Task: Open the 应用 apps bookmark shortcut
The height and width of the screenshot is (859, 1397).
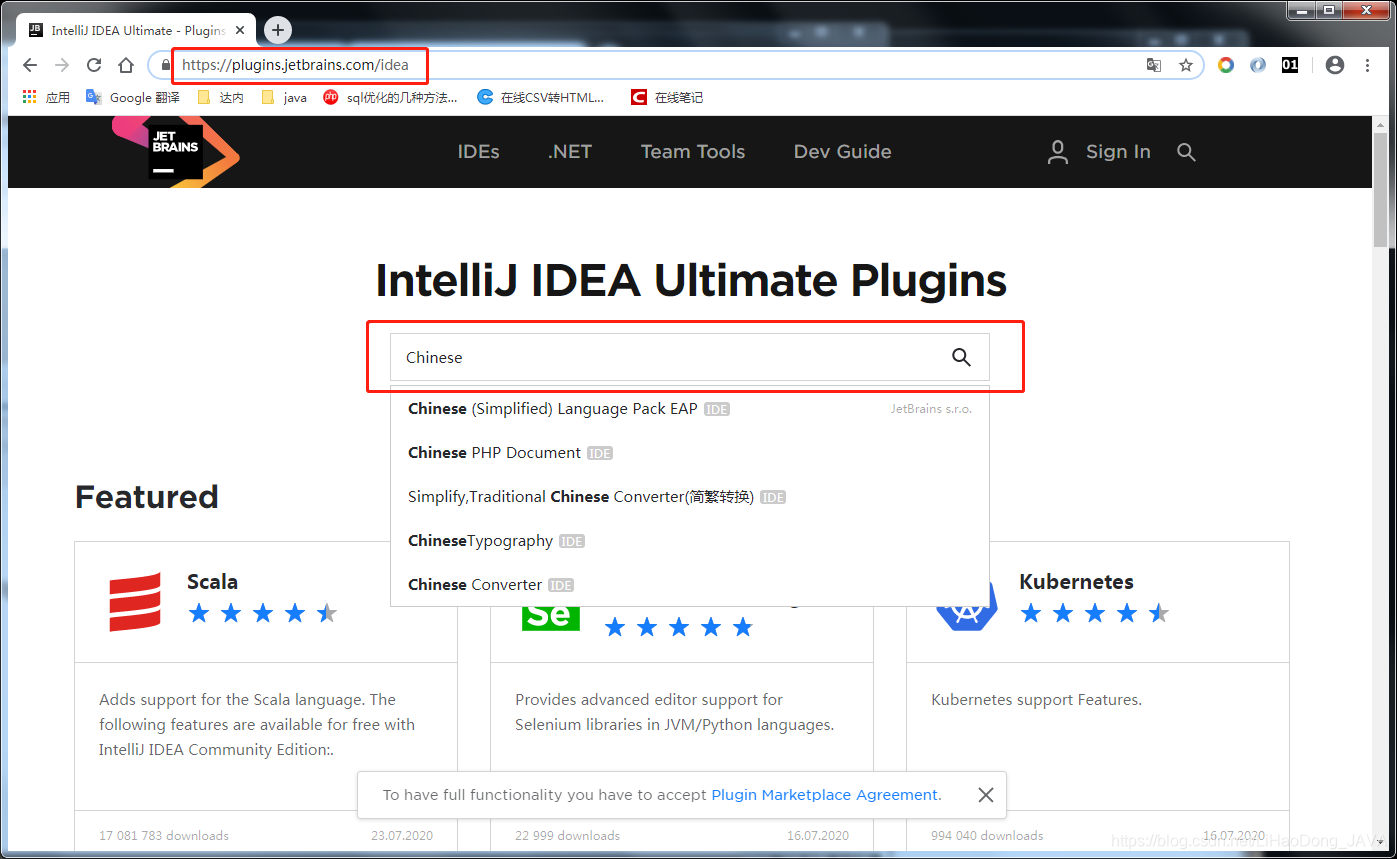Action: (x=46, y=97)
